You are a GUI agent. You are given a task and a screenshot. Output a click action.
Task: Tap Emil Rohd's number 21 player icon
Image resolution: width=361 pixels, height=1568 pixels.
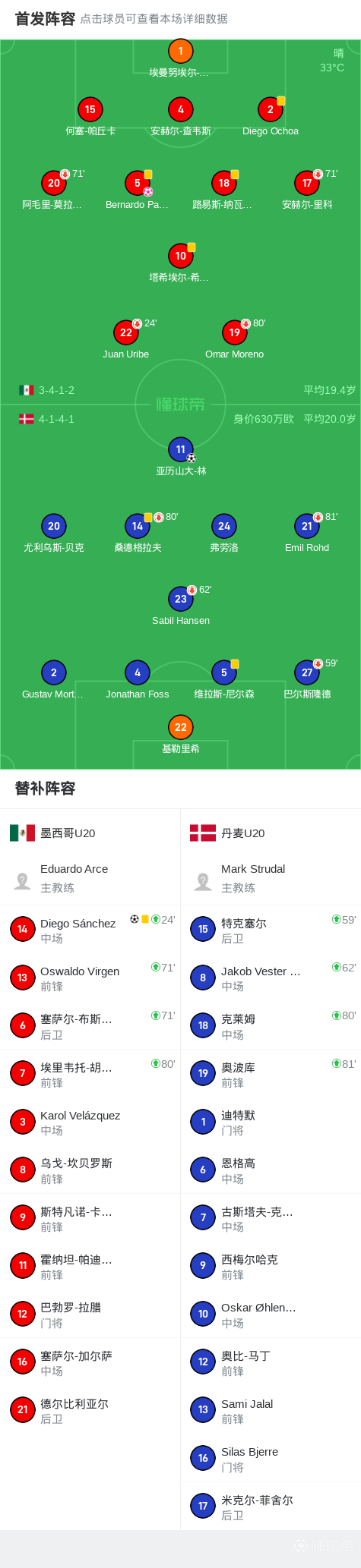coord(307,526)
